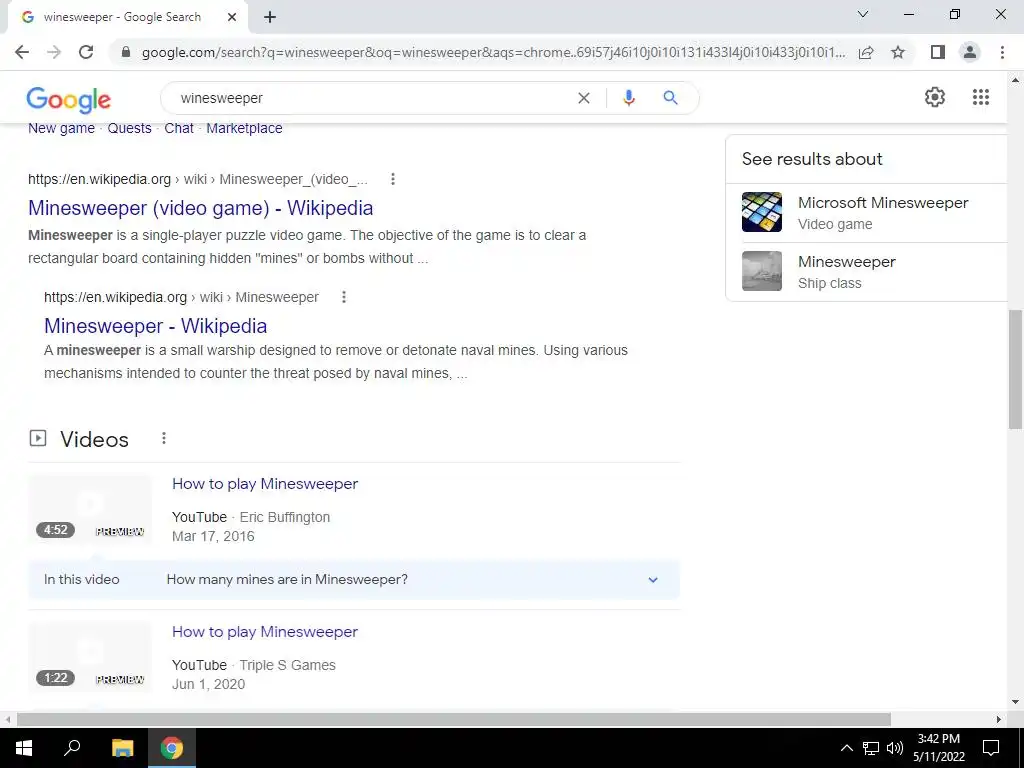
Task: Open the Google apps grid
Action: pos(981,97)
